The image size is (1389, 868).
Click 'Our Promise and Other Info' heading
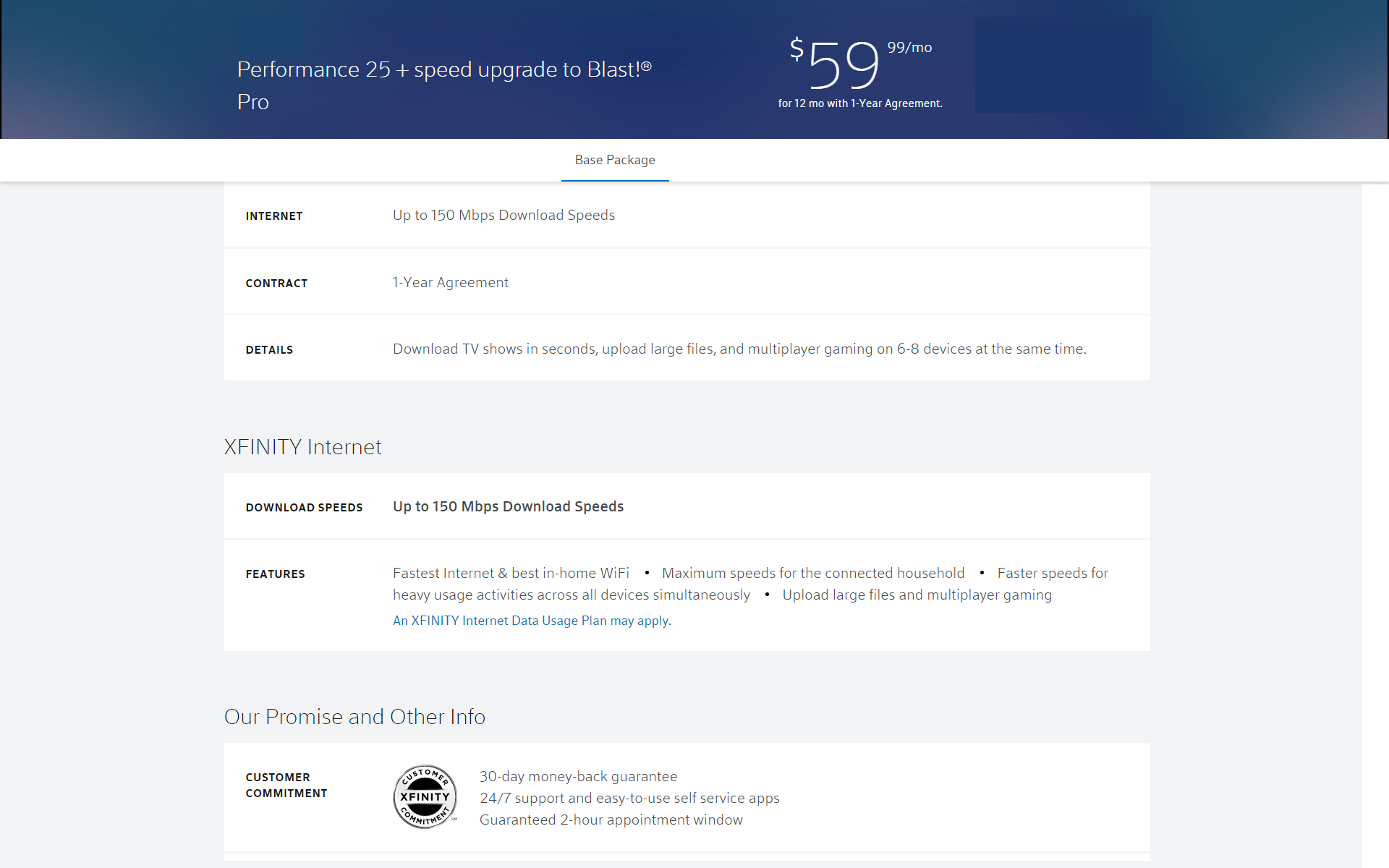pos(354,717)
